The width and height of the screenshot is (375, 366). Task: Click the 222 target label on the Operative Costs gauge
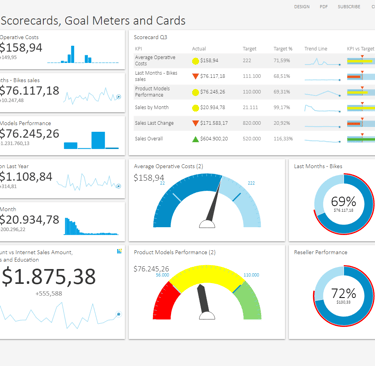(251, 183)
